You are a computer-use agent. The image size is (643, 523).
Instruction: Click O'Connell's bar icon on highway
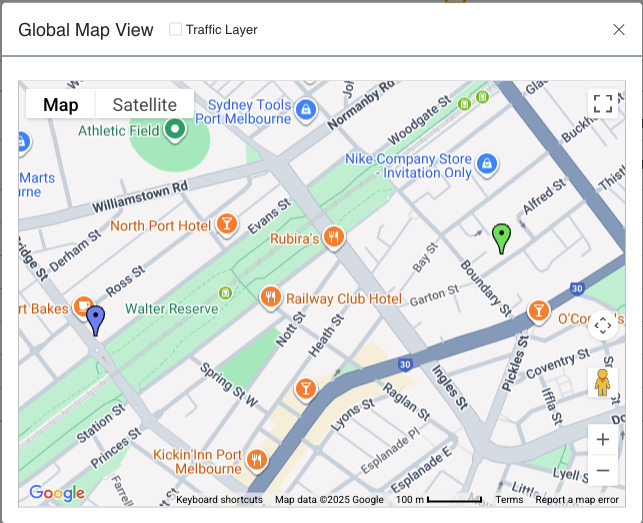pos(538,311)
